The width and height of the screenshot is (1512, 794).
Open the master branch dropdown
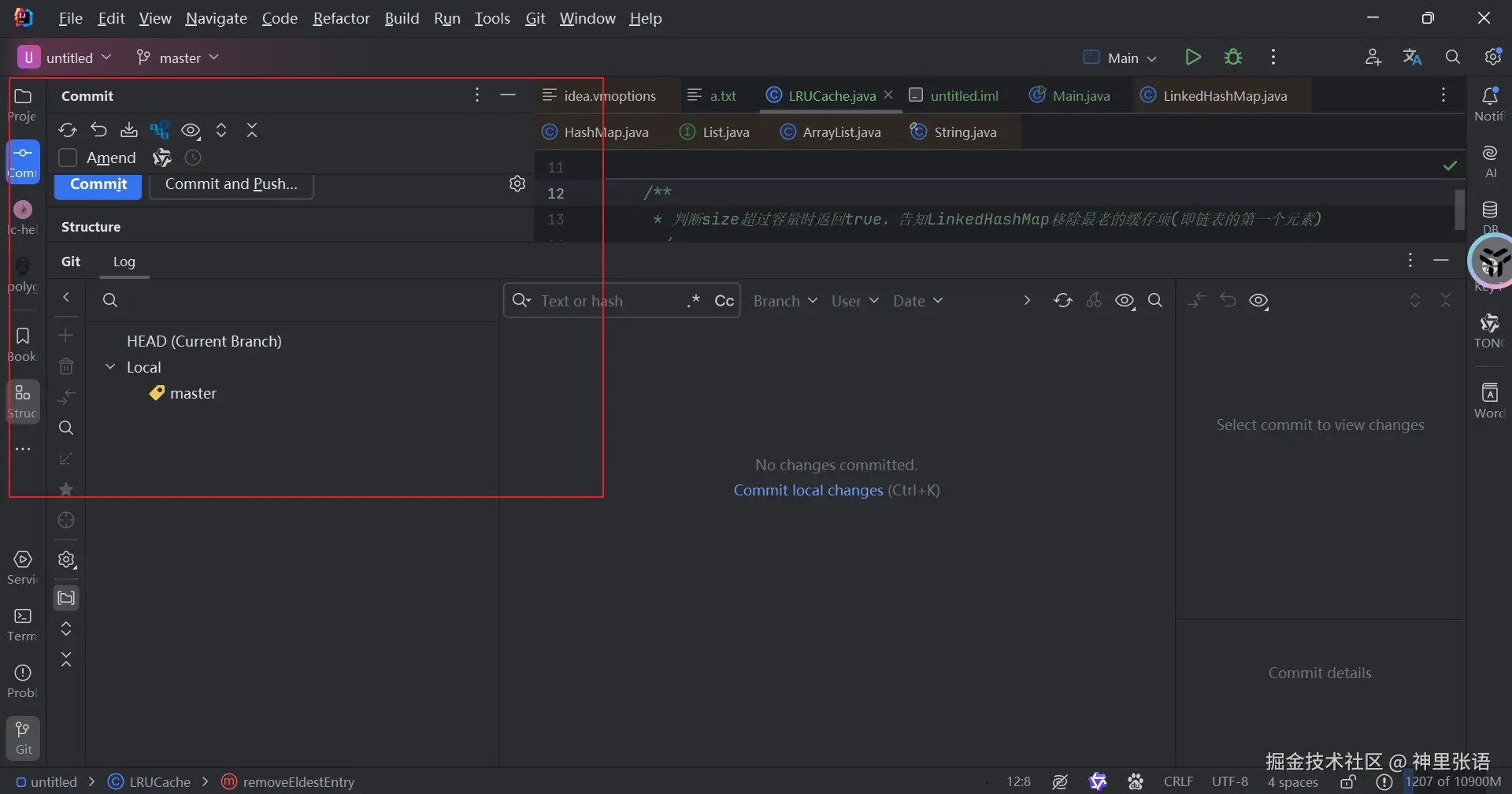point(177,58)
